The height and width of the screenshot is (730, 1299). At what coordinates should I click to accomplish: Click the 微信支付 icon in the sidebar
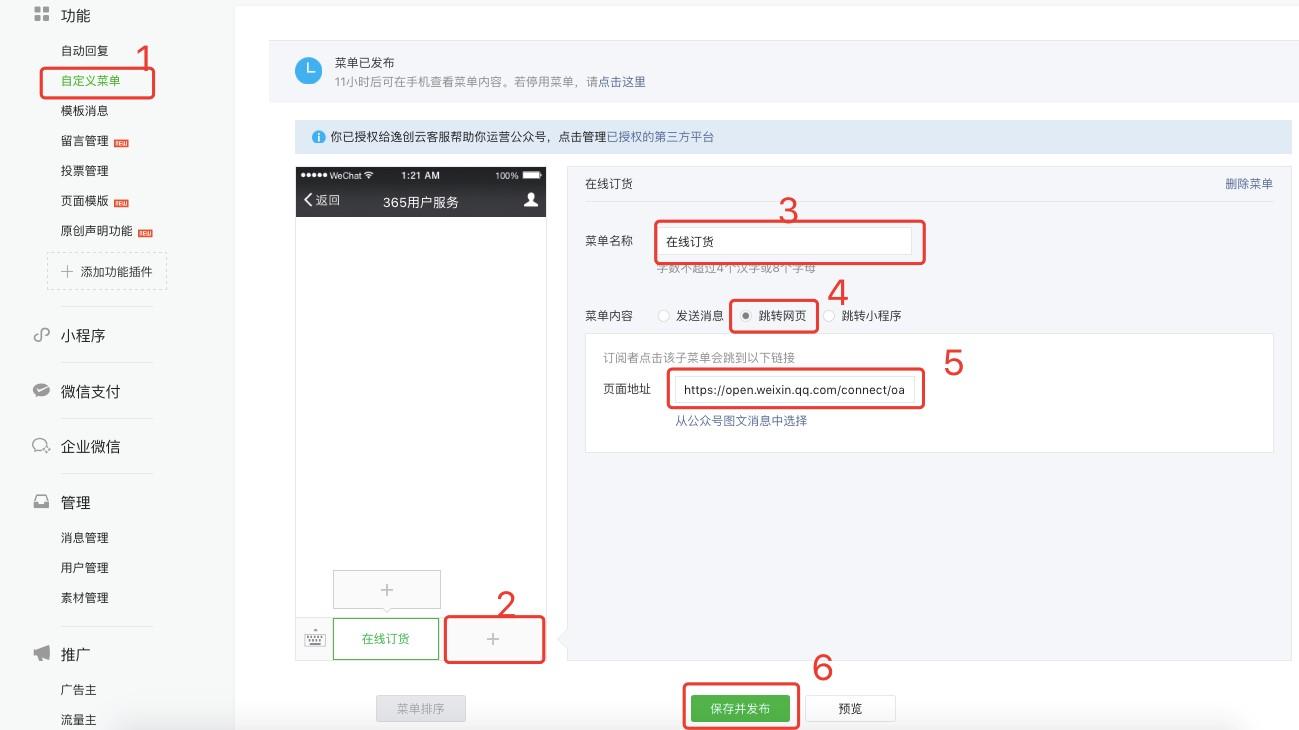41,391
